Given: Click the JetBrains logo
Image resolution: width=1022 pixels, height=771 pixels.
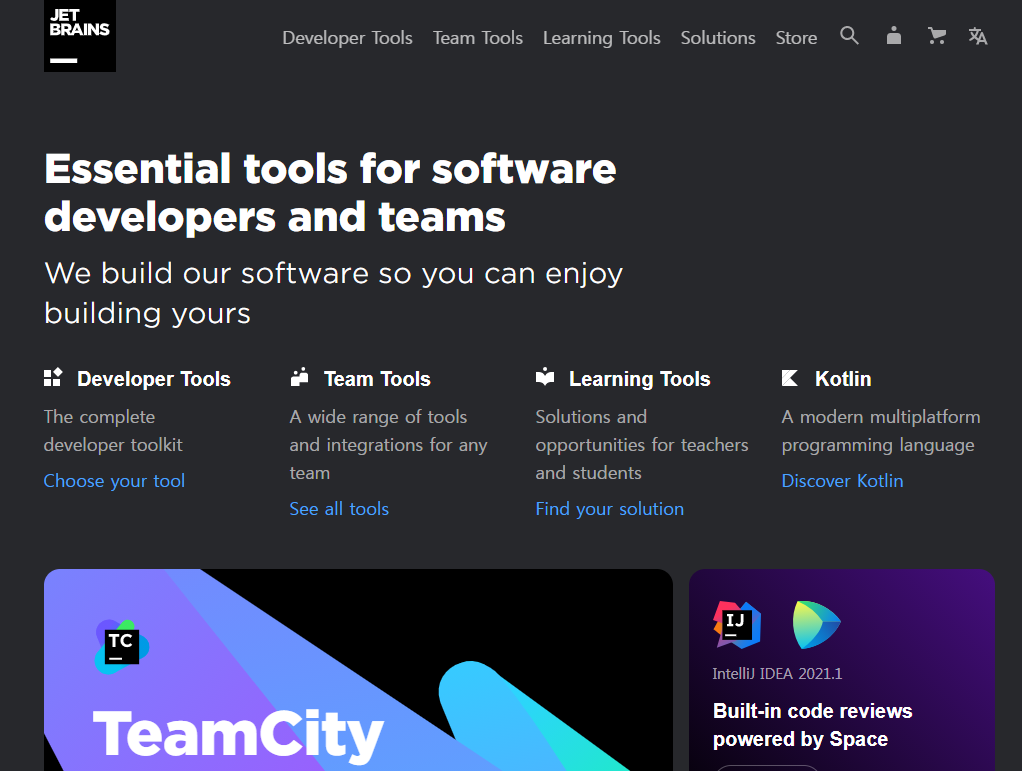Looking at the screenshot, I should [80, 36].
